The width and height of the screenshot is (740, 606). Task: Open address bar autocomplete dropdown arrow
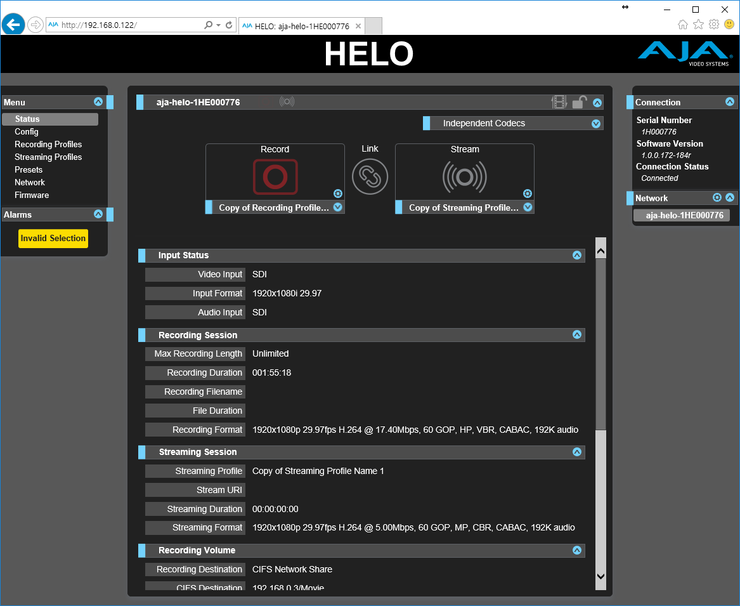tap(219, 25)
